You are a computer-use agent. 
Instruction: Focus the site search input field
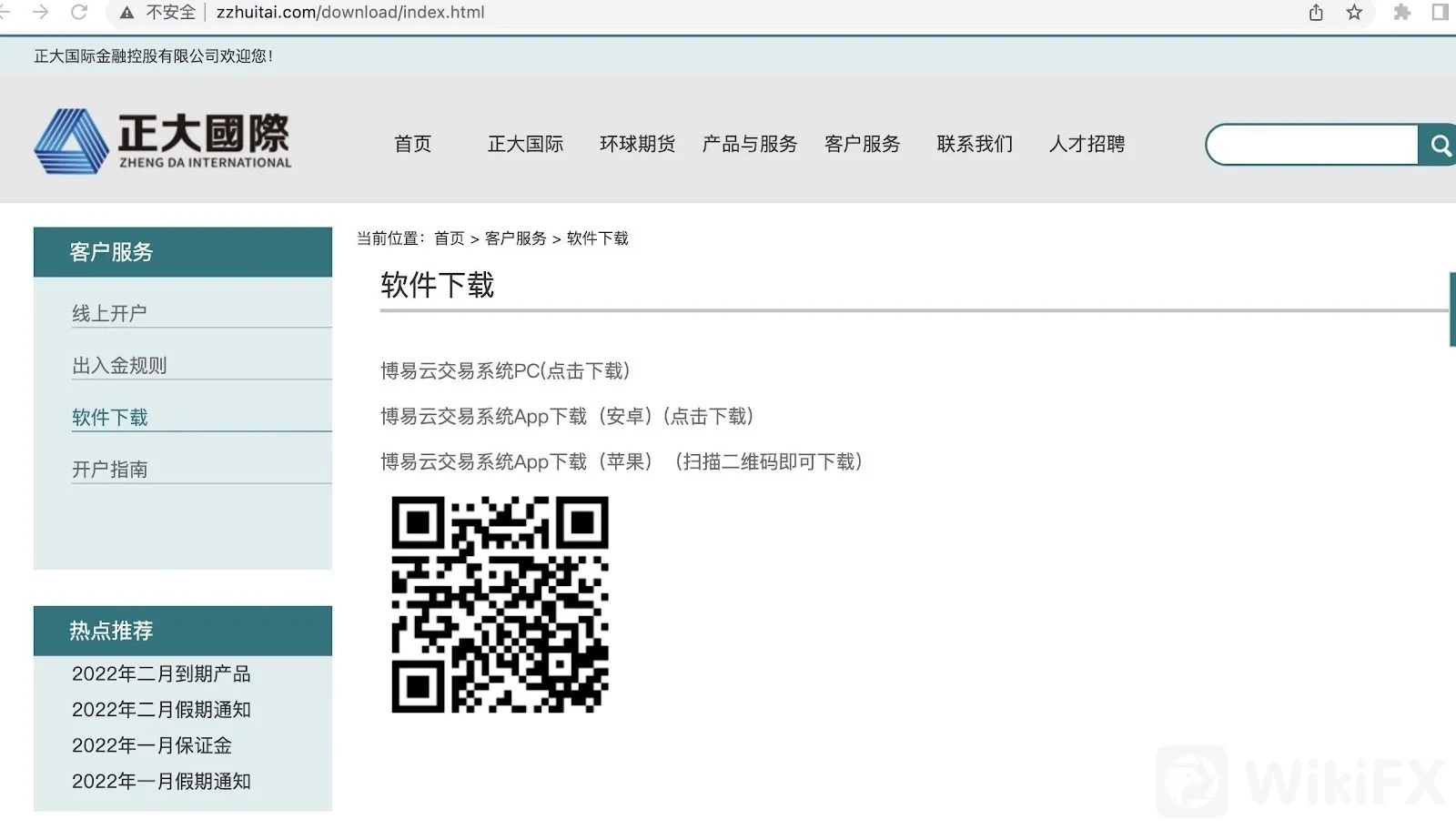point(1312,146)
